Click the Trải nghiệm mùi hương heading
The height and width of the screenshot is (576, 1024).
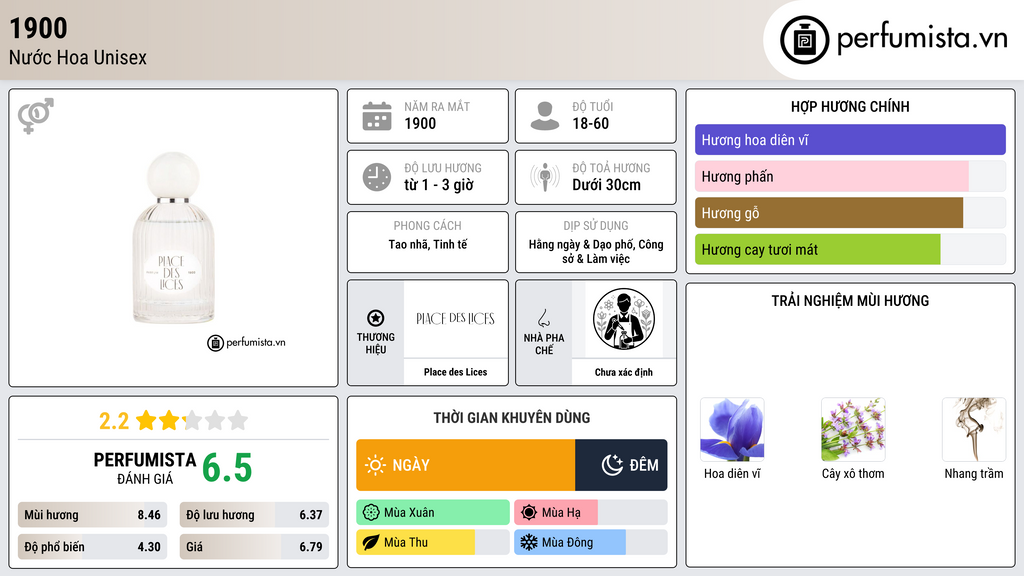point(850,301)
